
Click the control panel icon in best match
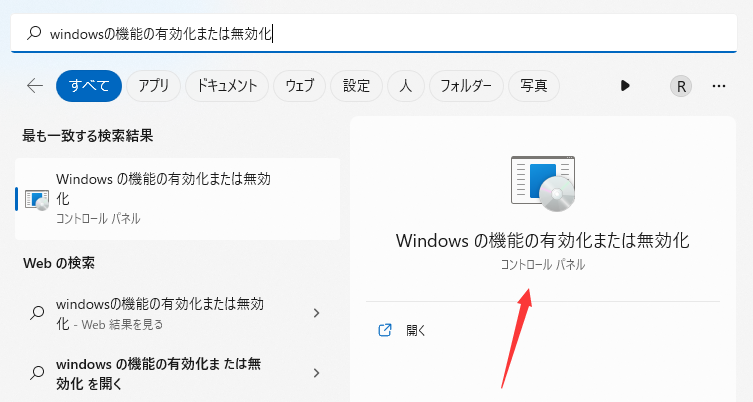click(37, 199)
